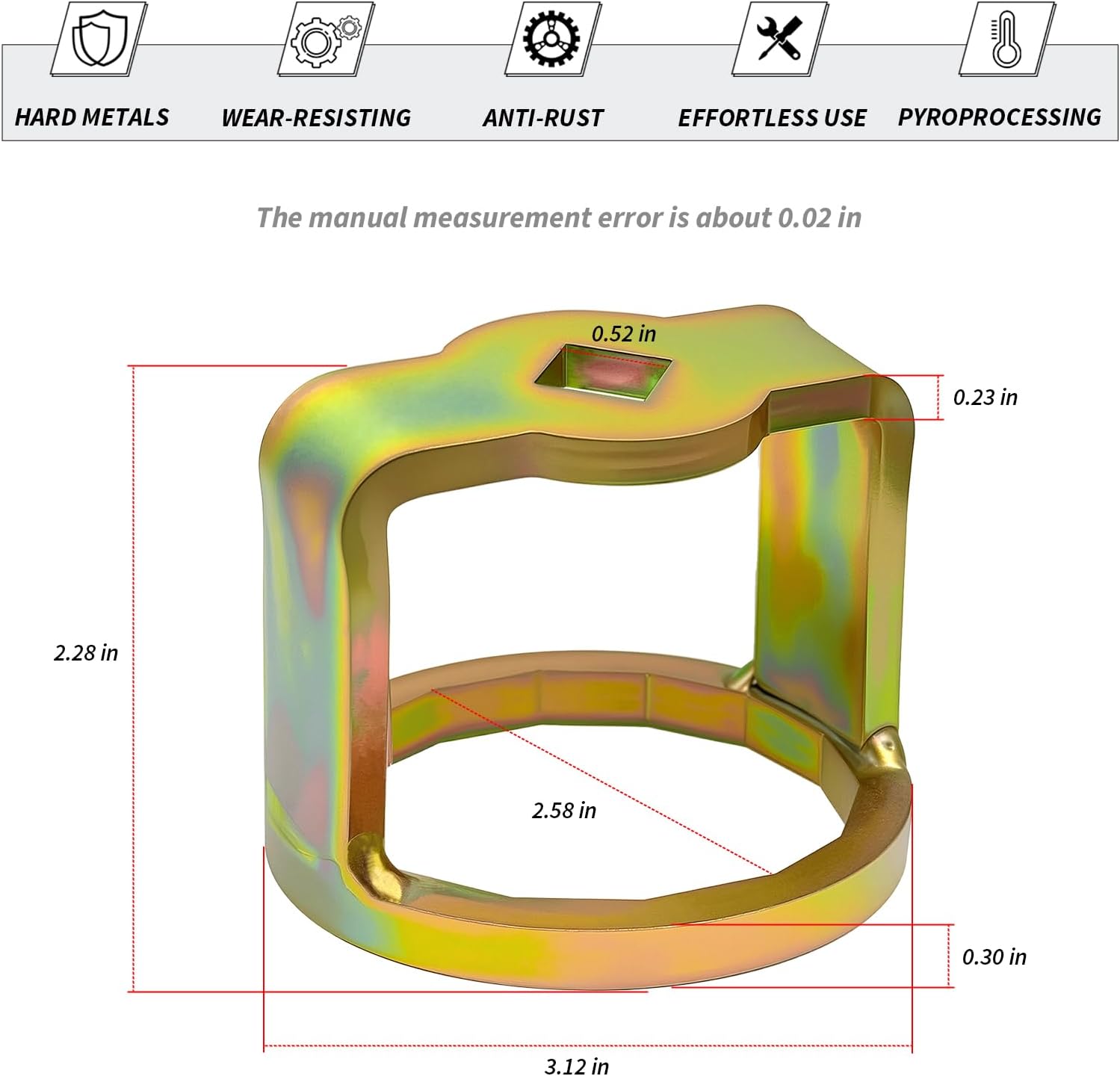Click the ANTI-RUST label
This screenshot has width=1120, height=1076.
coord(543,117)
